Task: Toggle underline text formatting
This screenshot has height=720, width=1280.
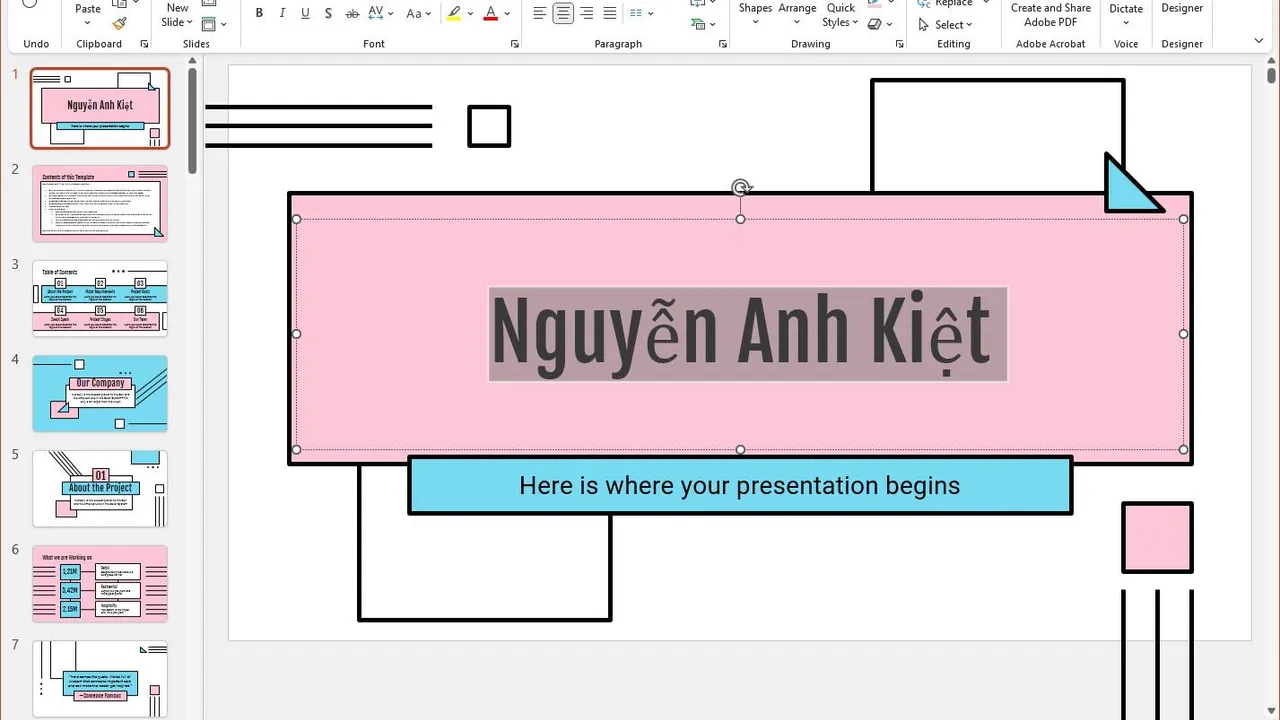Action: 305,14
